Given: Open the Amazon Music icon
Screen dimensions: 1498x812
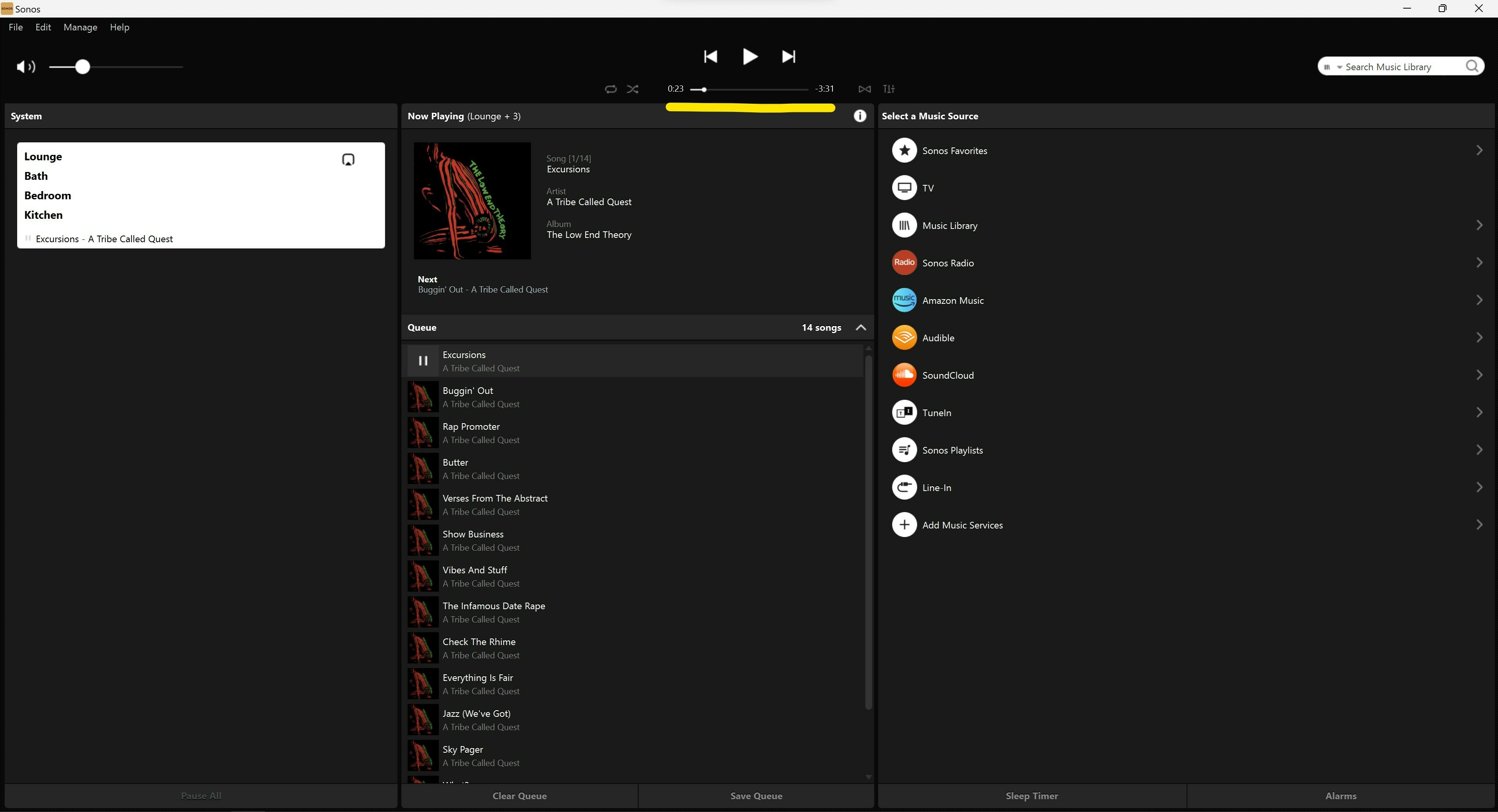Looking at the screenshot, I should click(904, 301).
